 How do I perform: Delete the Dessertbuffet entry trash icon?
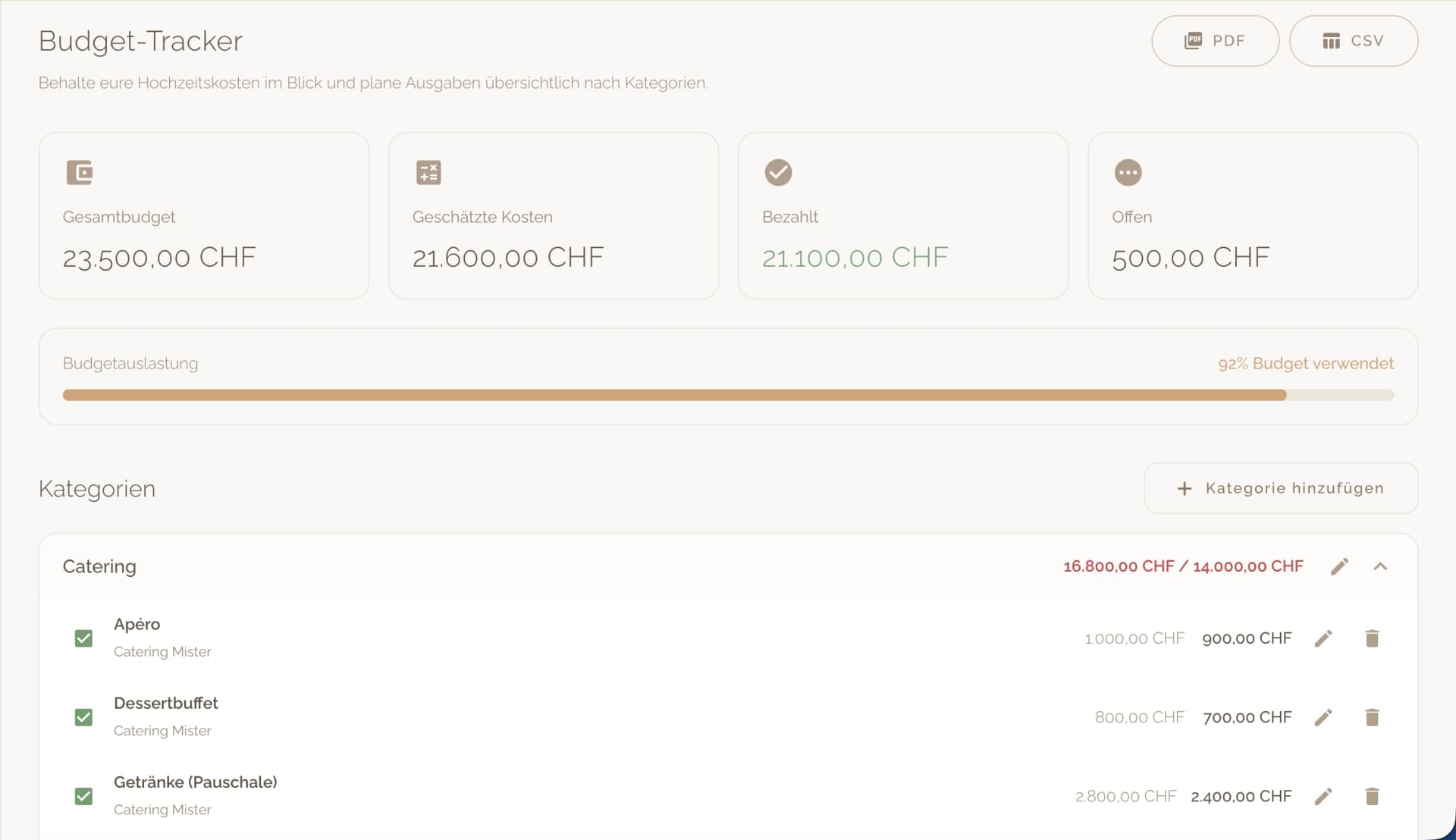[x=1372, y=717]
